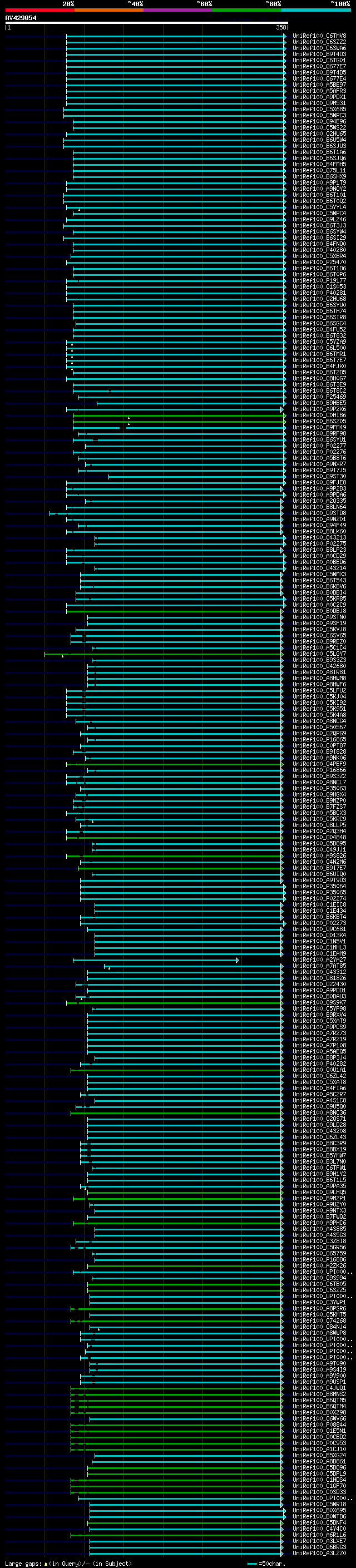Select hit label UniRef100_Q75L11
The height and width of the screenshot is (1568, 356).
click(x=319, y=170)
